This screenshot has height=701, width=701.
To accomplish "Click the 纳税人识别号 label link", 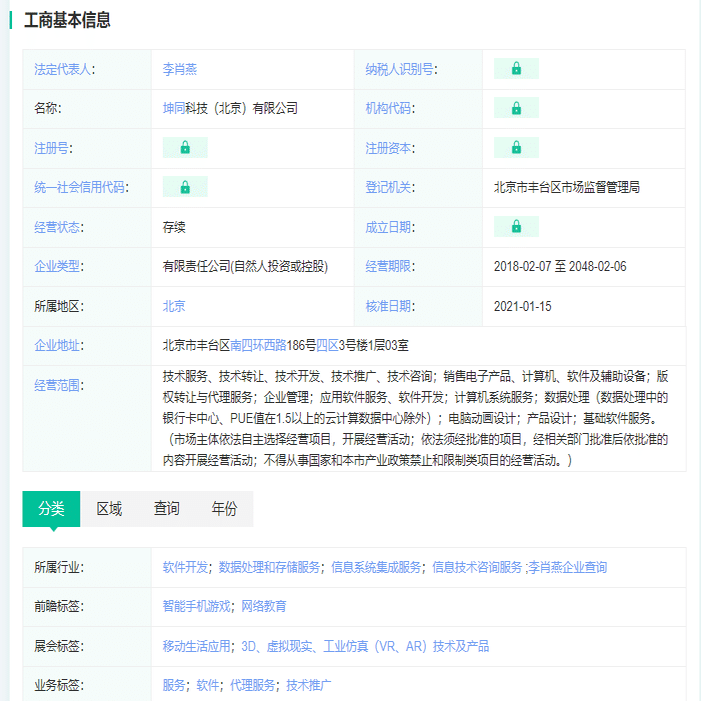I will point(399,69).
